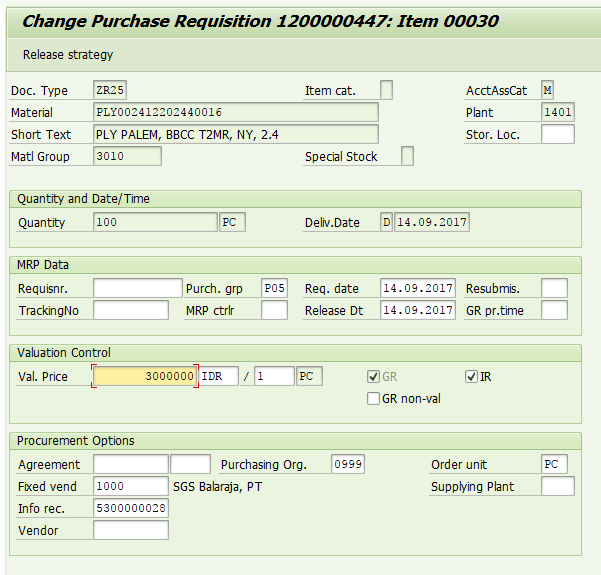The width and height of the screenshot is (601, 575).
Task: Click the Val. Price field showing 3000000
Action: pos(145,376)
